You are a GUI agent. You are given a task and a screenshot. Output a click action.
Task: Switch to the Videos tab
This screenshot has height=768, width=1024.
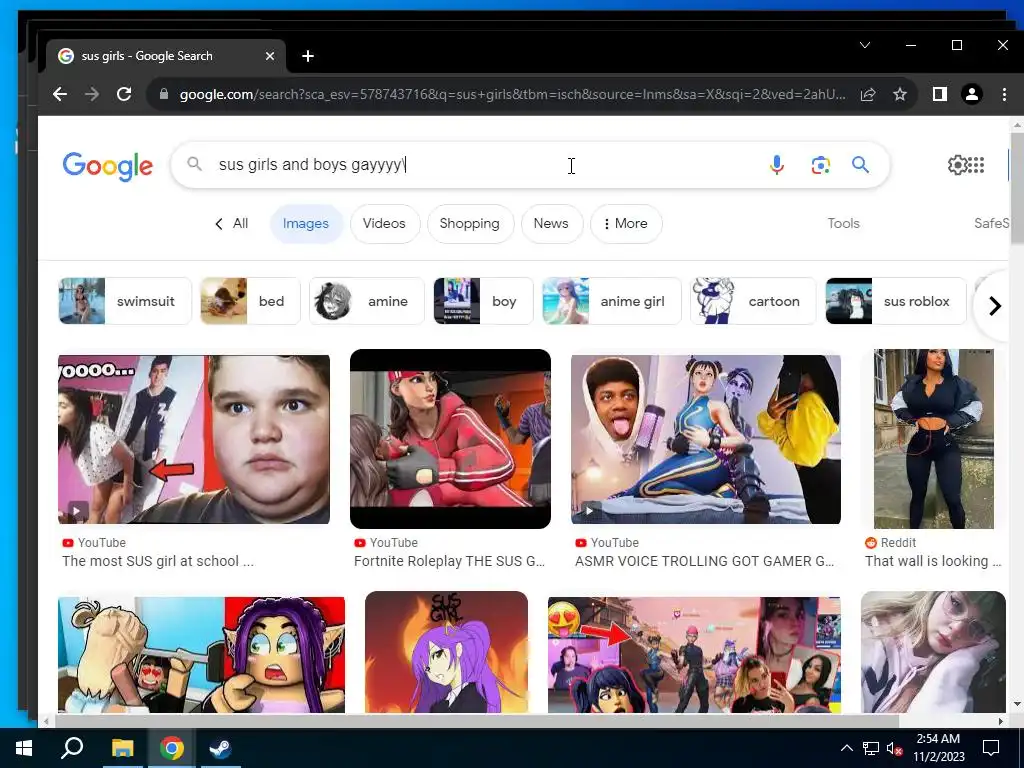(384, 223)
